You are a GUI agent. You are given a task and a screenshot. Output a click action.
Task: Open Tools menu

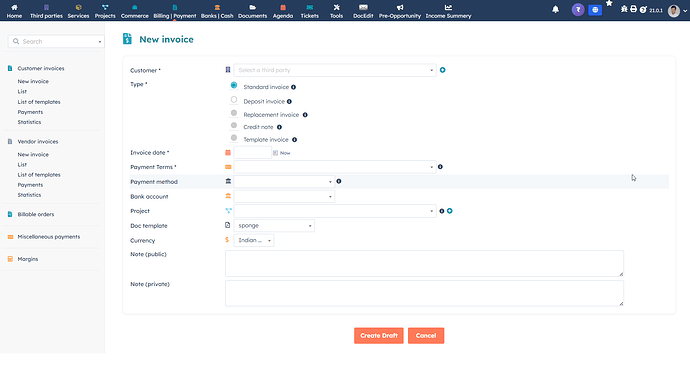pyautogui.click(x=336, y=11)
